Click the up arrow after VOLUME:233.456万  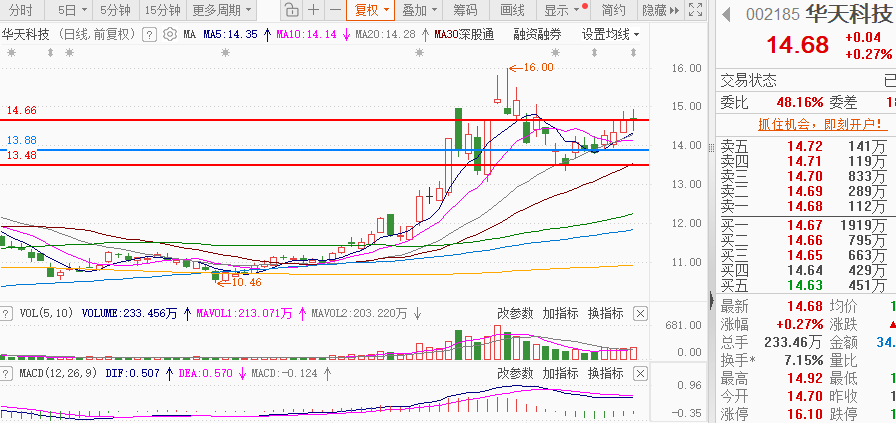point(187,313)
